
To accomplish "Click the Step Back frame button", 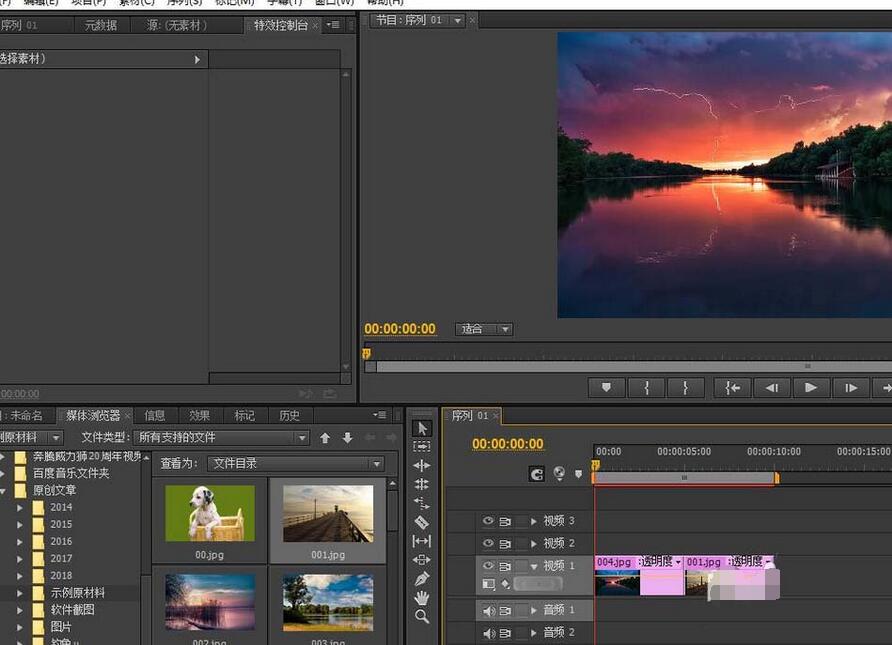I will pyautogui.click(x=773, y=388).
